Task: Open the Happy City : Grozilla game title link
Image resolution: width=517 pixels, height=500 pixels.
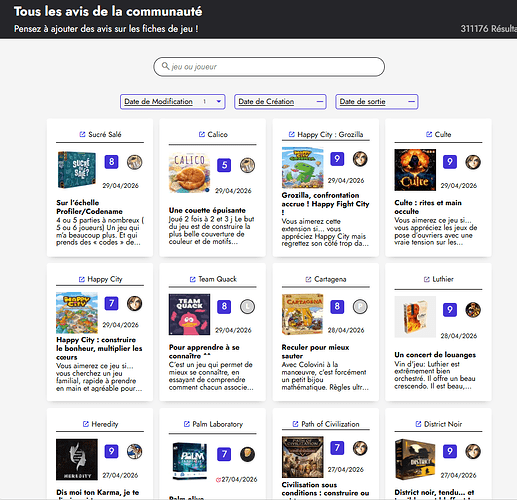Action: click(330, 134)
